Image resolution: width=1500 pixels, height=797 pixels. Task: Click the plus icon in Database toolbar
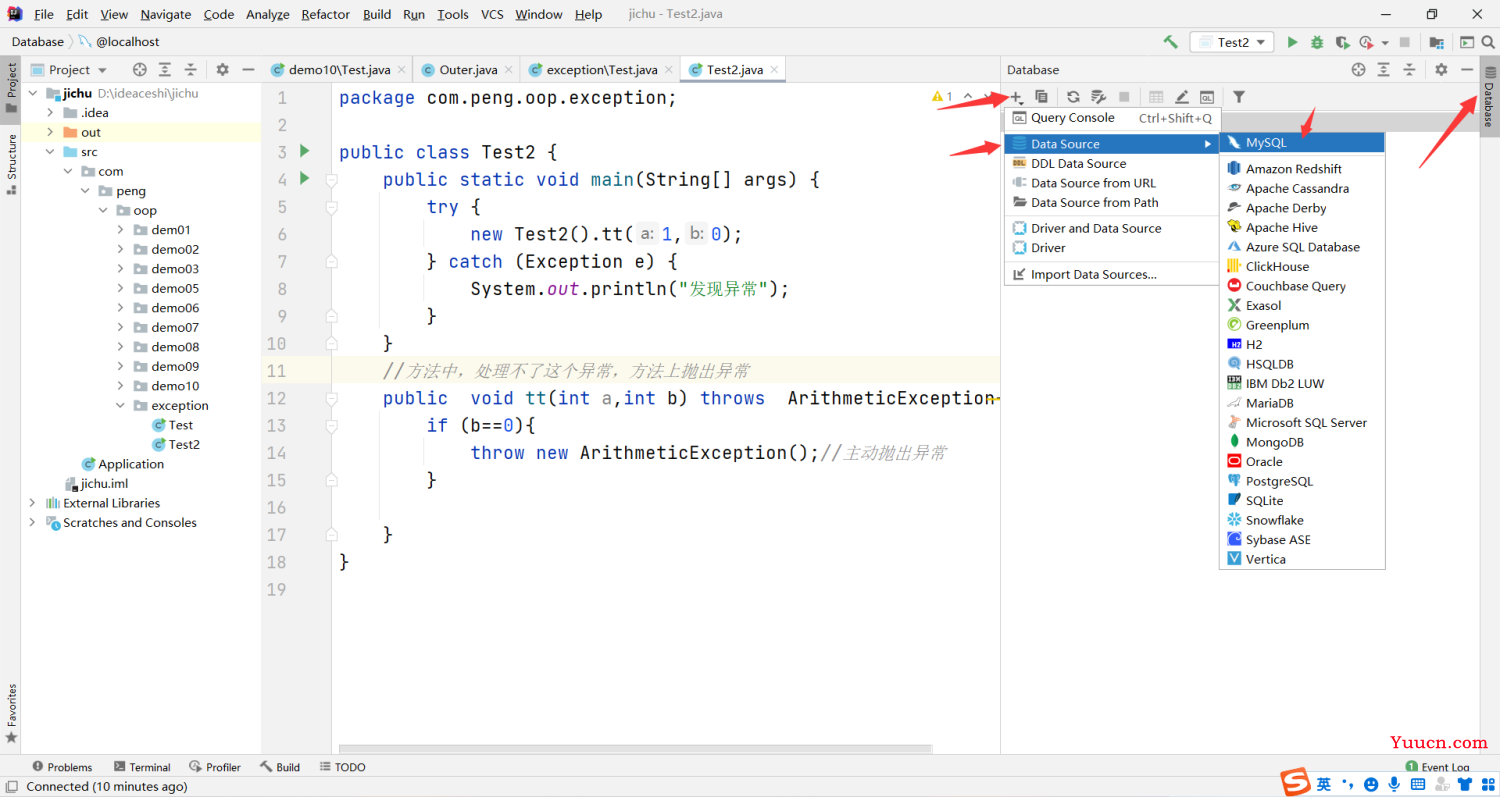click(1016, 97)
